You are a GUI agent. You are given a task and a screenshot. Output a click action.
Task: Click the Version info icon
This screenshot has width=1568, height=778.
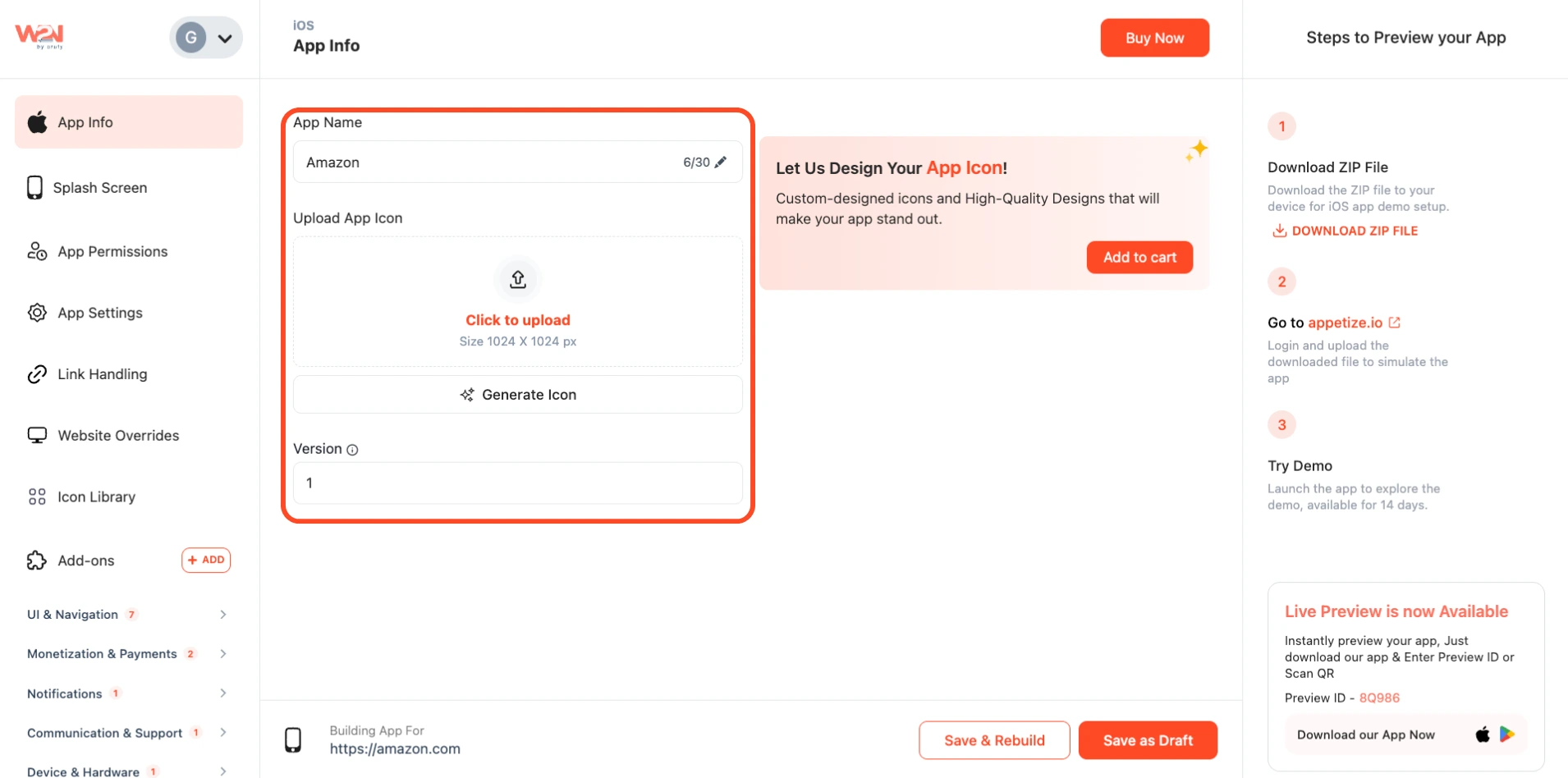(x=352, y=450)
